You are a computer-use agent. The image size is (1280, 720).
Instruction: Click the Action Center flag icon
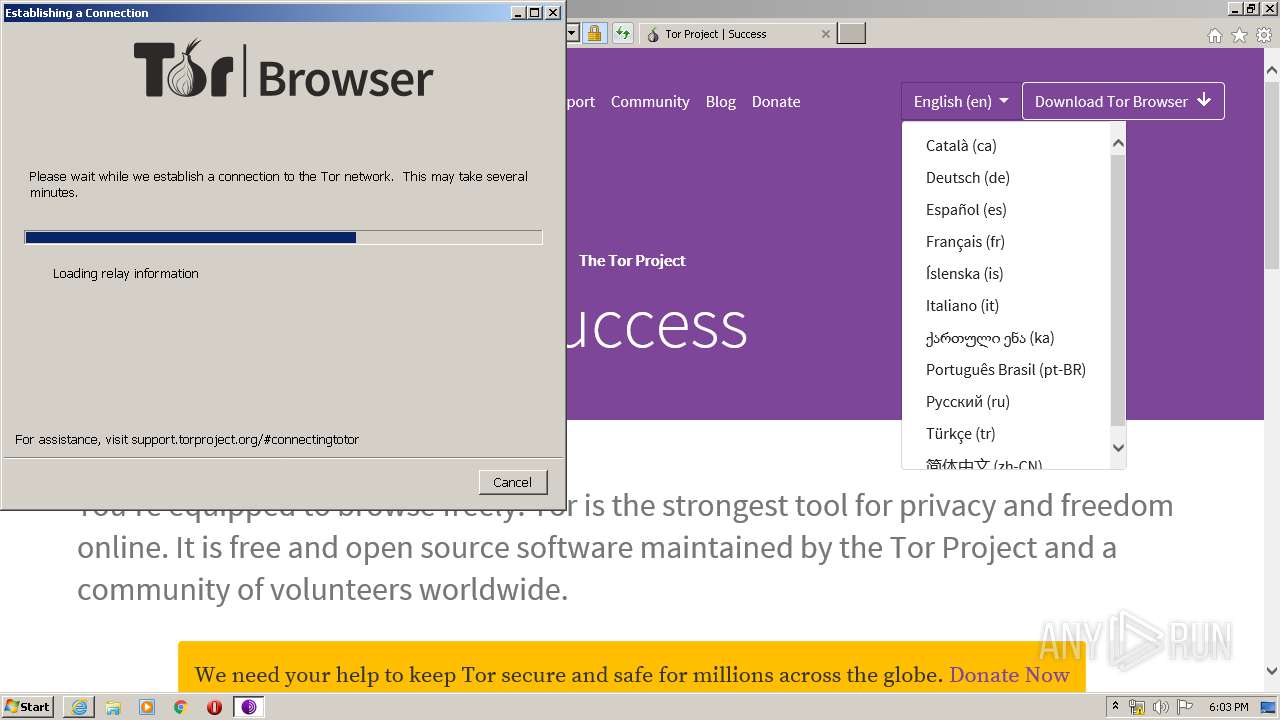(1183, 707)
